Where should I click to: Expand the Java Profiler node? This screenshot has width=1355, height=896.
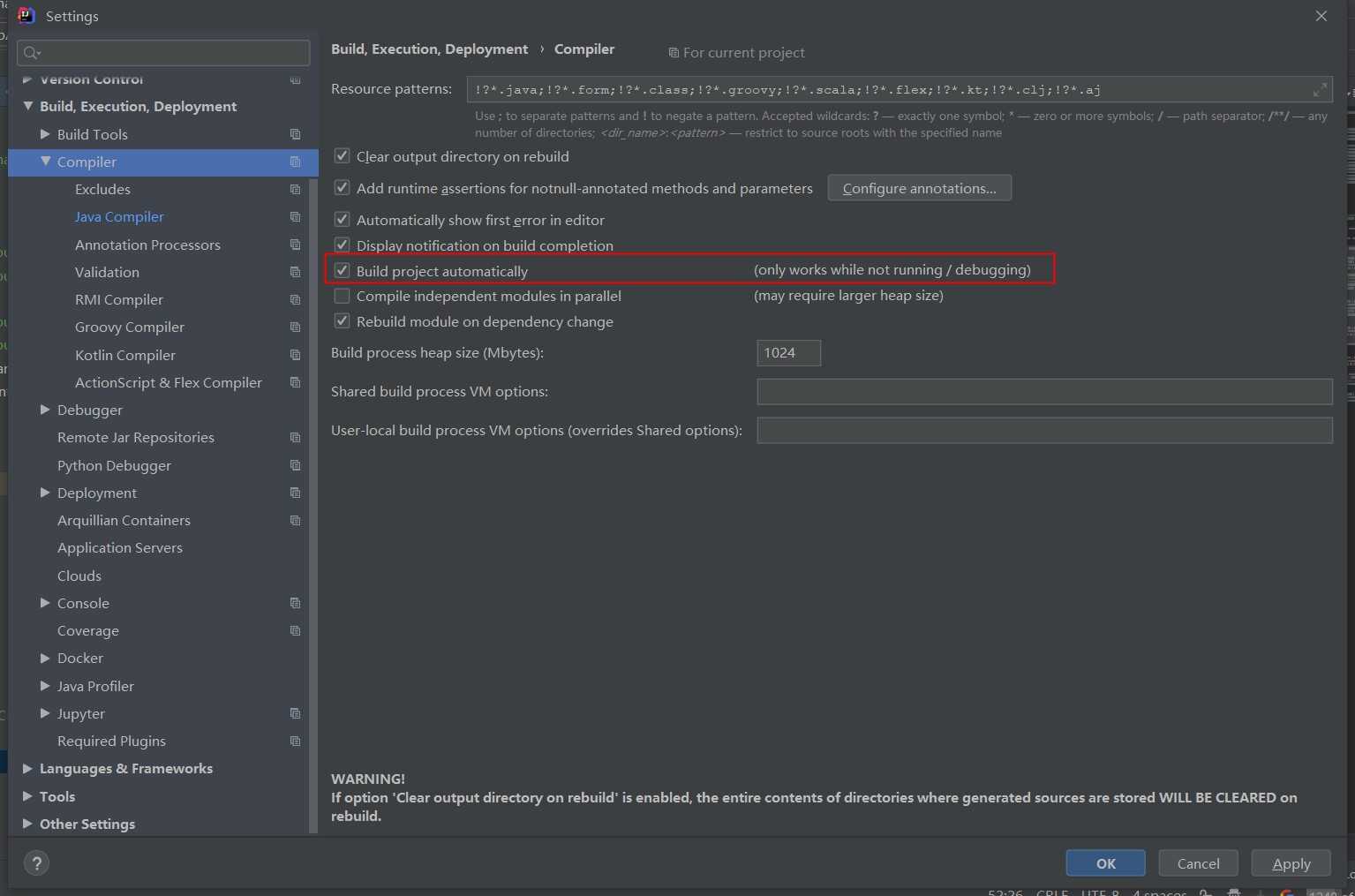[45, 686]
